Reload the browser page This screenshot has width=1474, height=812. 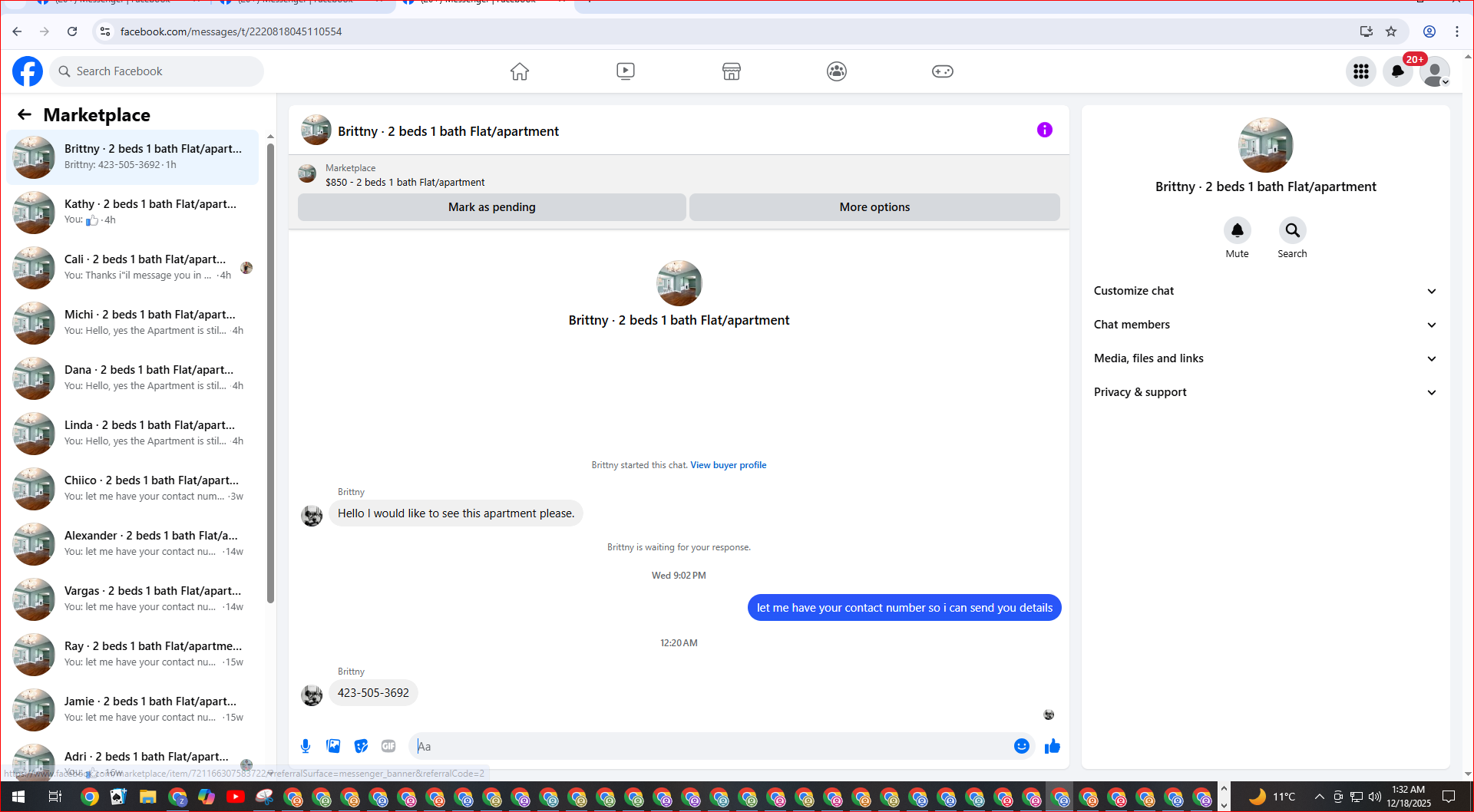pyautogui.click(x=72, y=31)
